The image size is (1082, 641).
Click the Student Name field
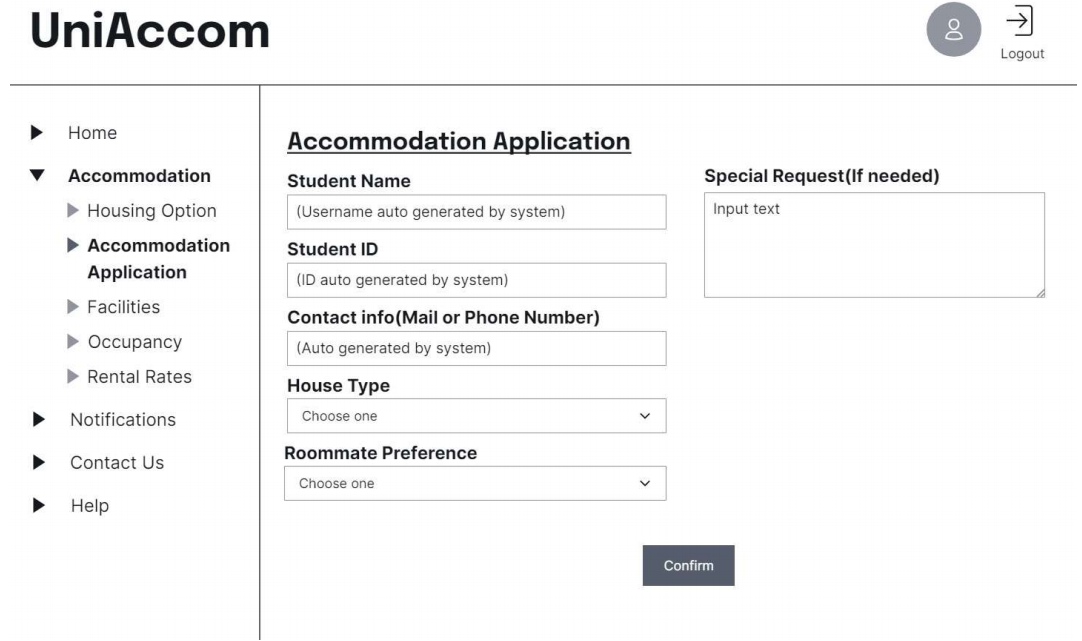pyautogui.click(x=477, y=212)
